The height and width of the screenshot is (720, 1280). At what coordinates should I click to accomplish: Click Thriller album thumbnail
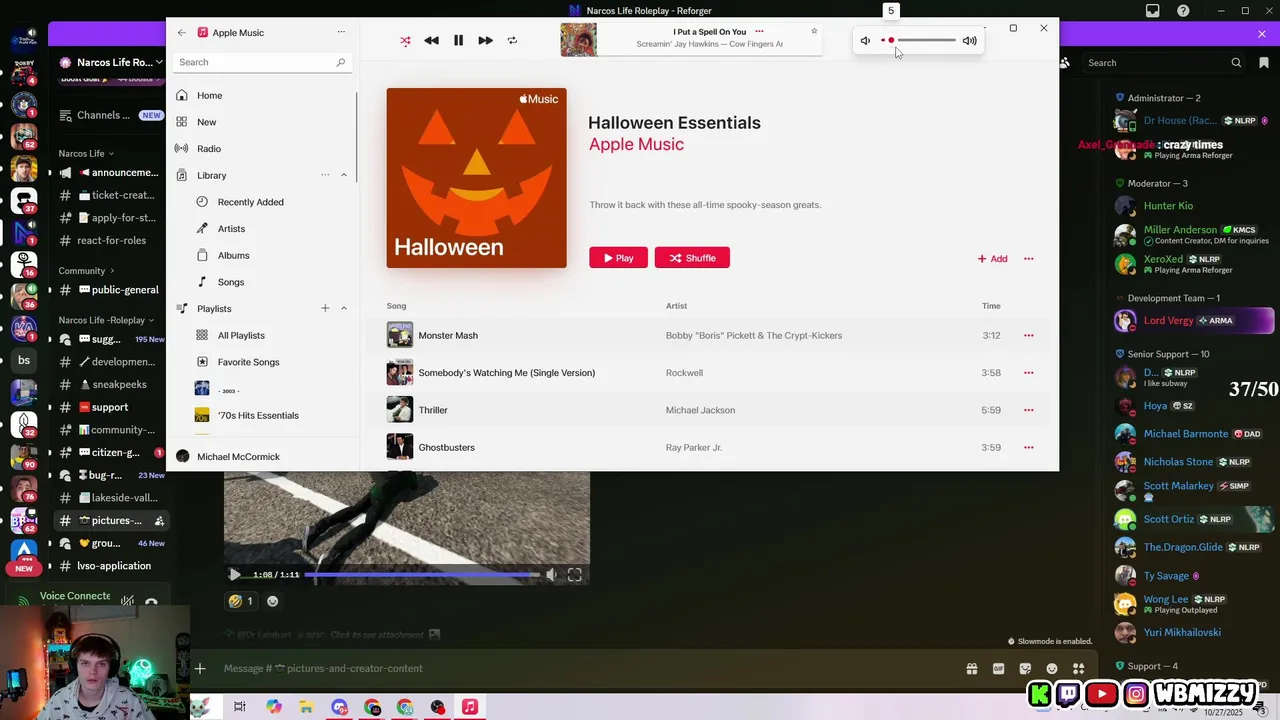tap(400, 410)
